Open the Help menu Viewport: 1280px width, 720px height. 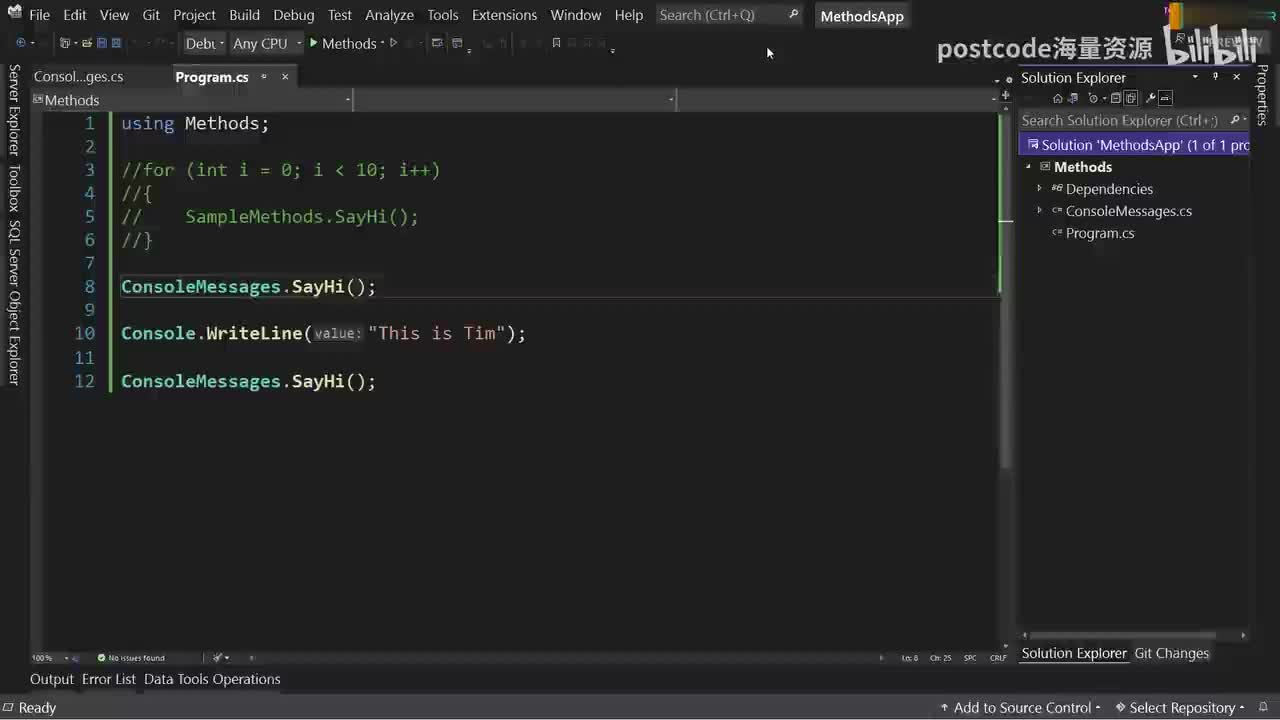pyautogui.click(x=629, y=15)
